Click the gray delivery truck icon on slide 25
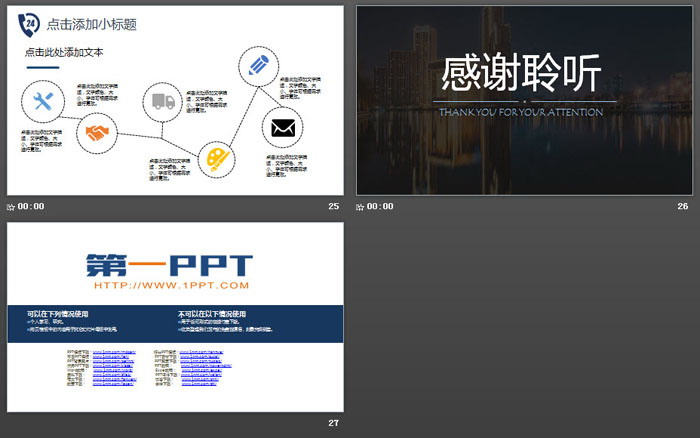The width and height of the screenshot is (700, 438). [163, 102]
